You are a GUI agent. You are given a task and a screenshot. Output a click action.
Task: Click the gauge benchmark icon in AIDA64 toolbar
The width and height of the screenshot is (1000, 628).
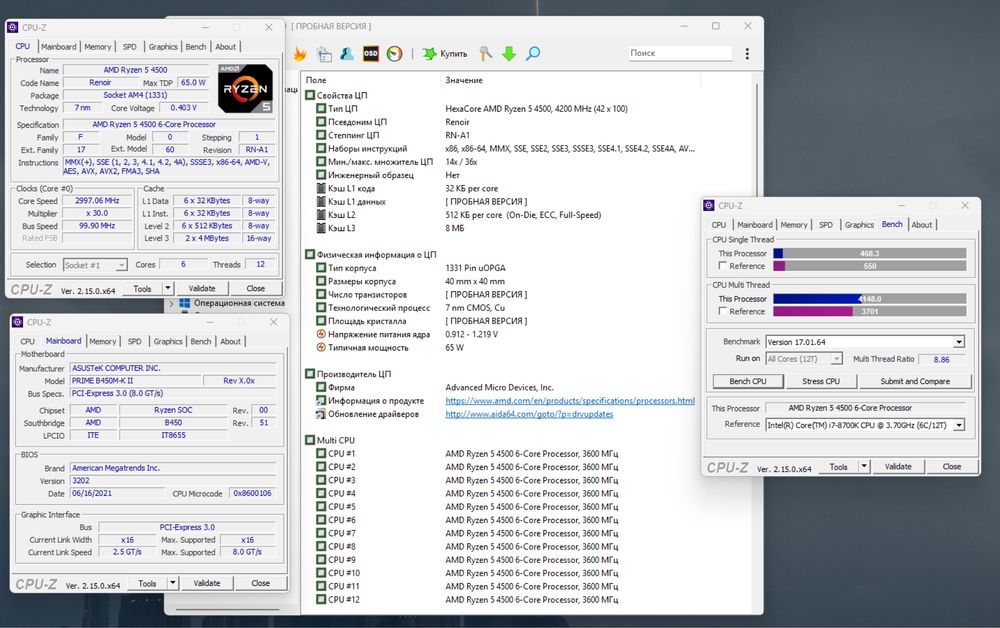(394, 54)
